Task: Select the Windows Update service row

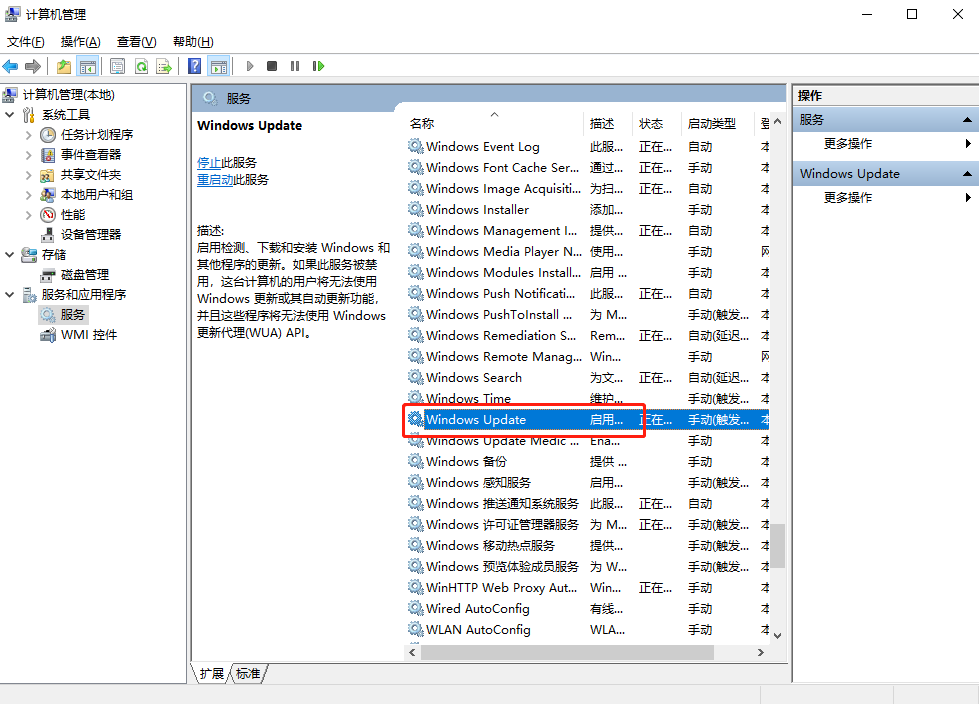Action: pos(588,419)
